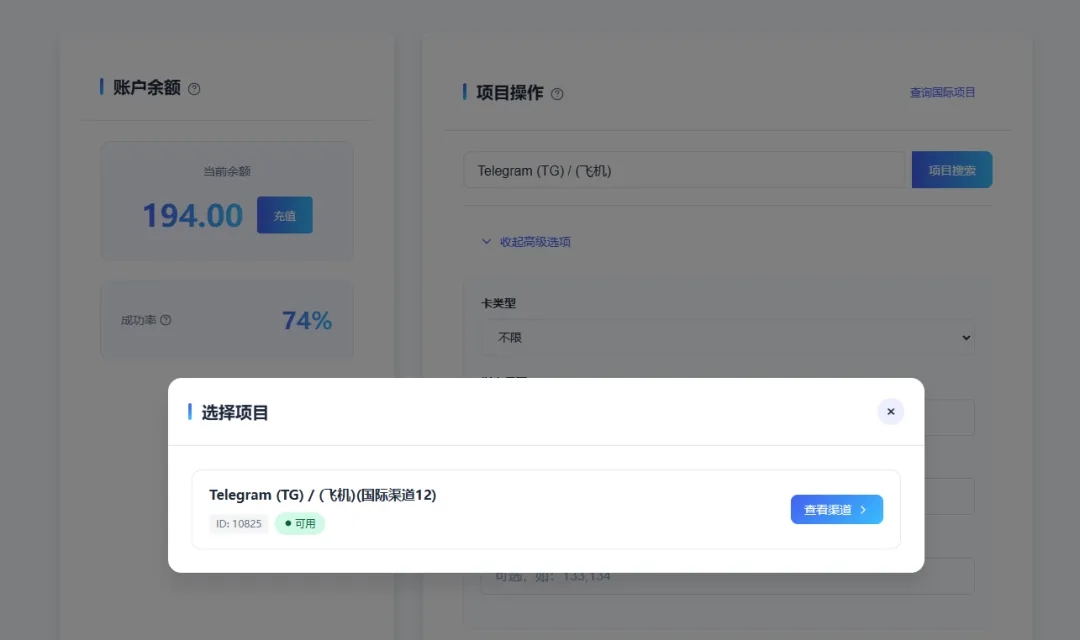Screen dimensions: 1080x640
Task: Open the 查询国际项目 link
Action: click(942, 92)
